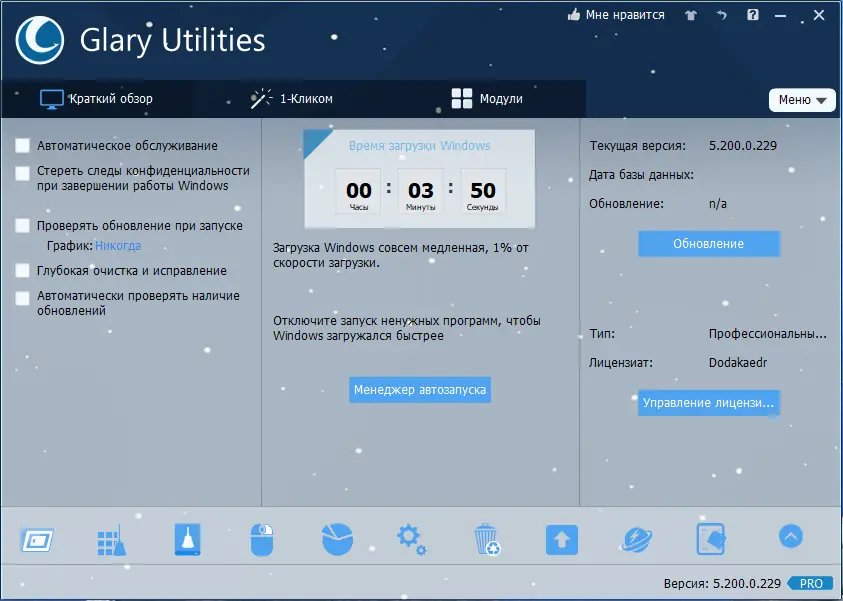Minimize the Glary Utilities window
Screen dimensions: 843x601
tap(780, 16)
